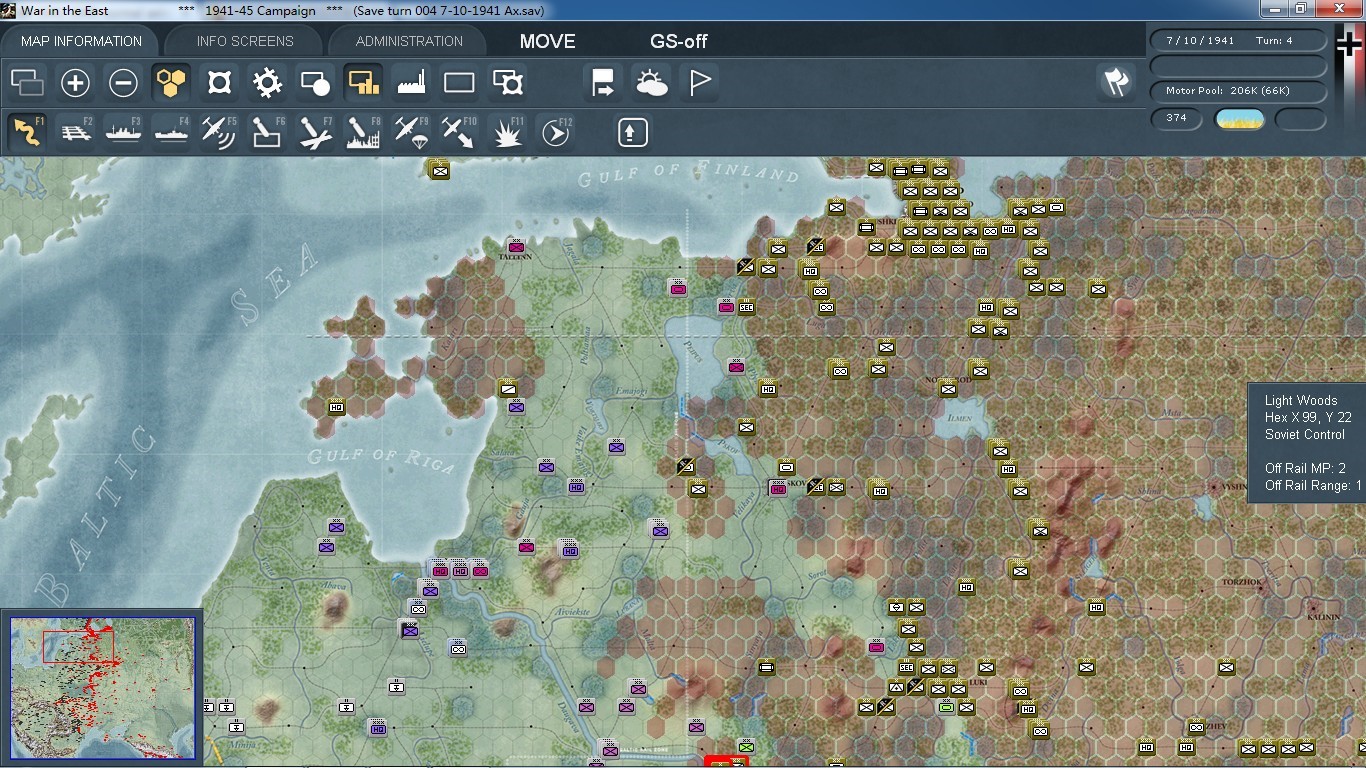Screen dimensions: 1366x768
Task: Toggle the highlighted yellow bar-chart overlay icon
Action: [x=363, y=82]
